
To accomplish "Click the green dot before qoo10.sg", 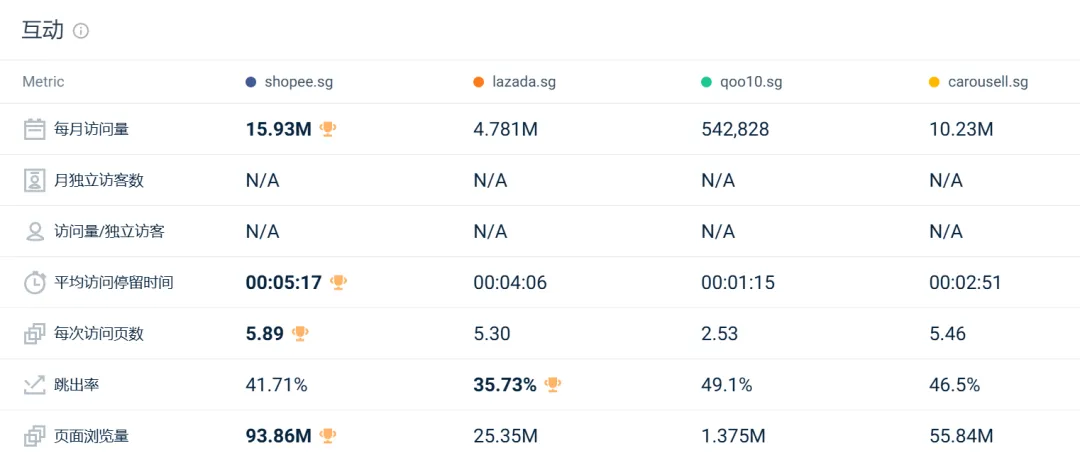I will click(706, 82).
